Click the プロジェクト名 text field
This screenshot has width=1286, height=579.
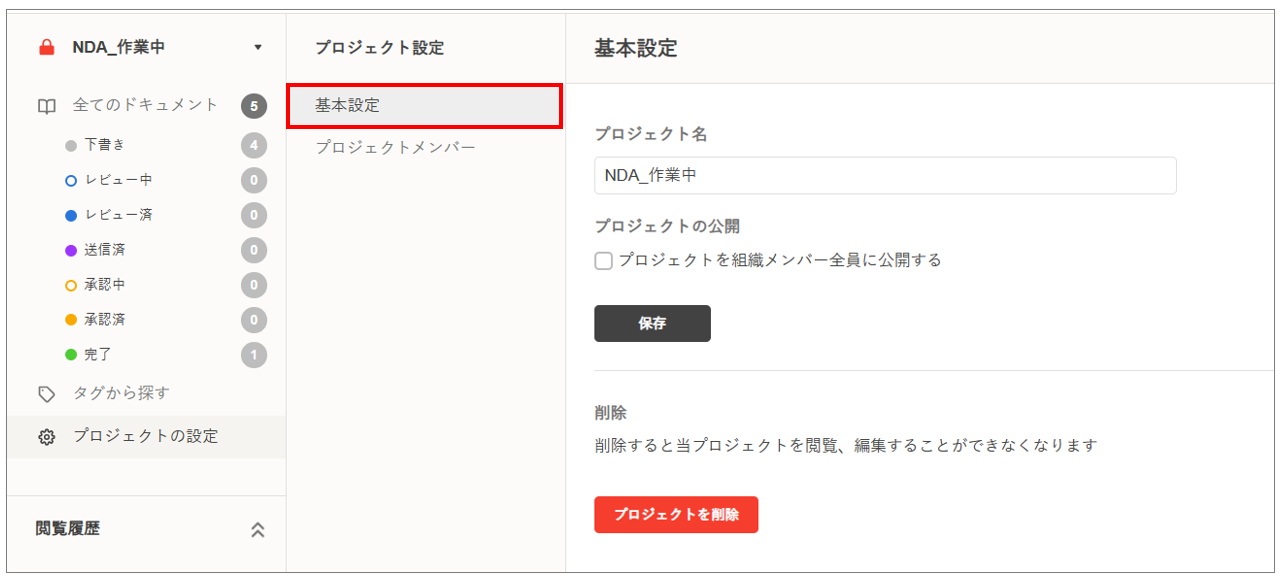click(x=884, y=175)
